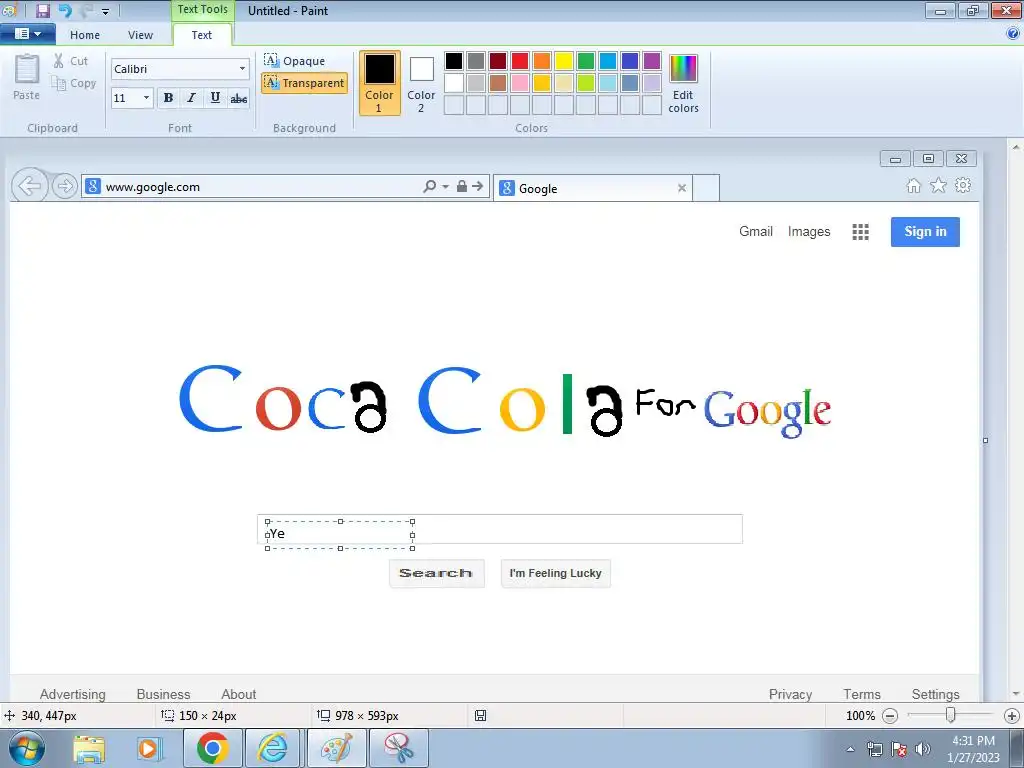The image size is (1024, 768).
Task: Click the About footer link
Action: coord(238,694)
